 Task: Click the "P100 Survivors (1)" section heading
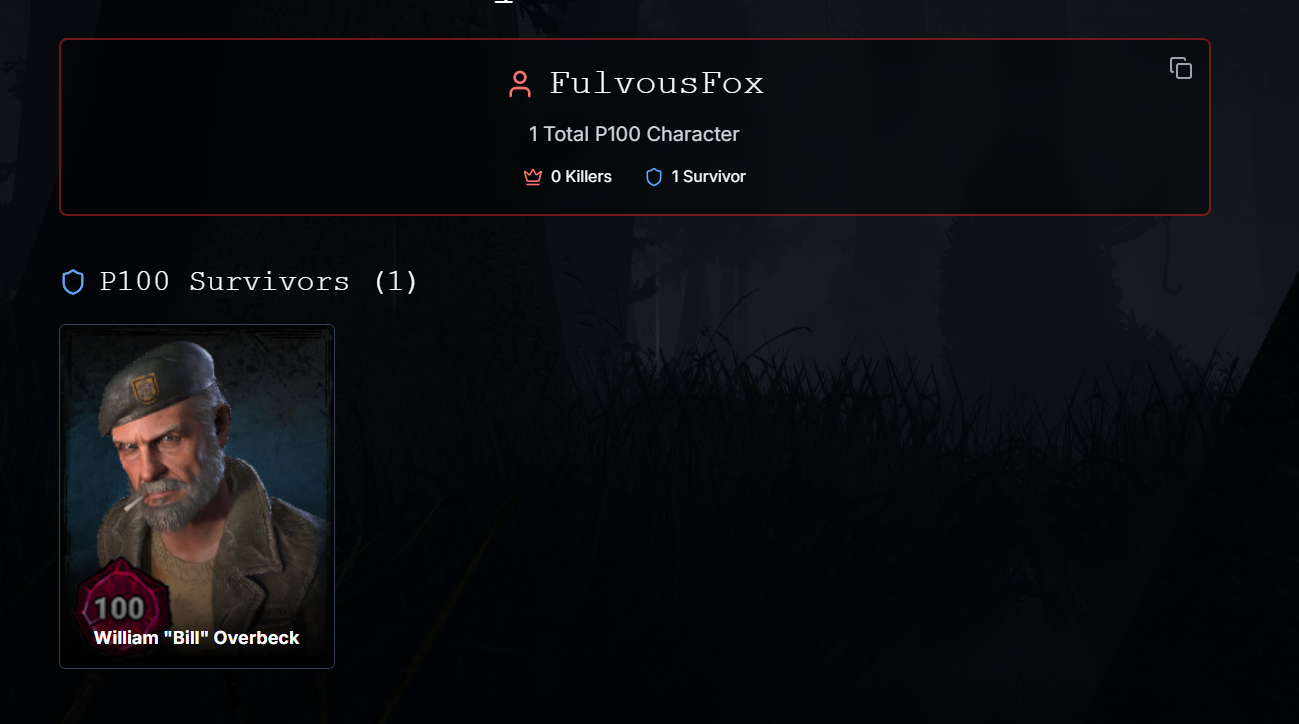[x=259, y=282]
